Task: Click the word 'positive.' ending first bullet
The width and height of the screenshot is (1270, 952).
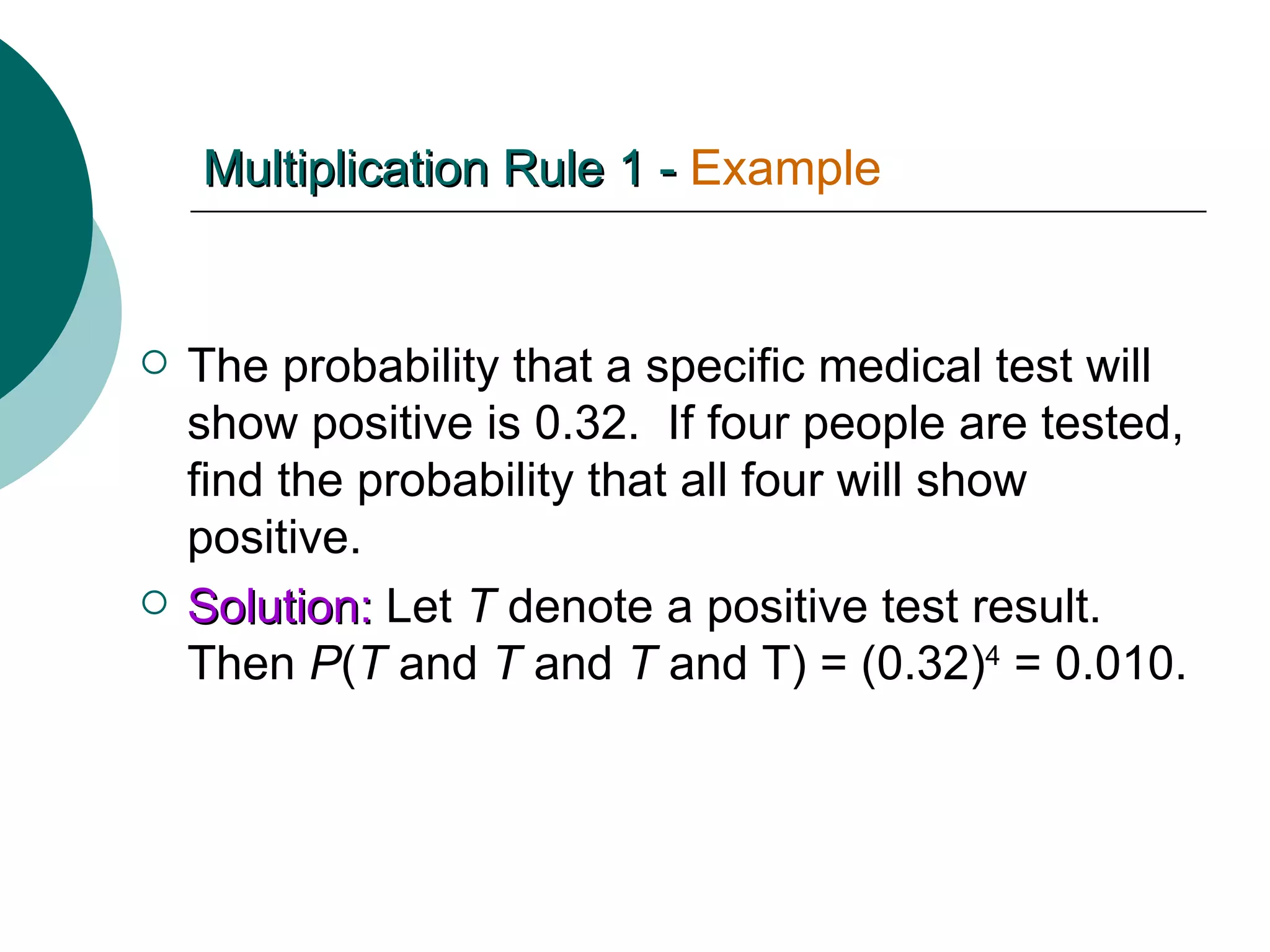Action: tap(274, 539)
